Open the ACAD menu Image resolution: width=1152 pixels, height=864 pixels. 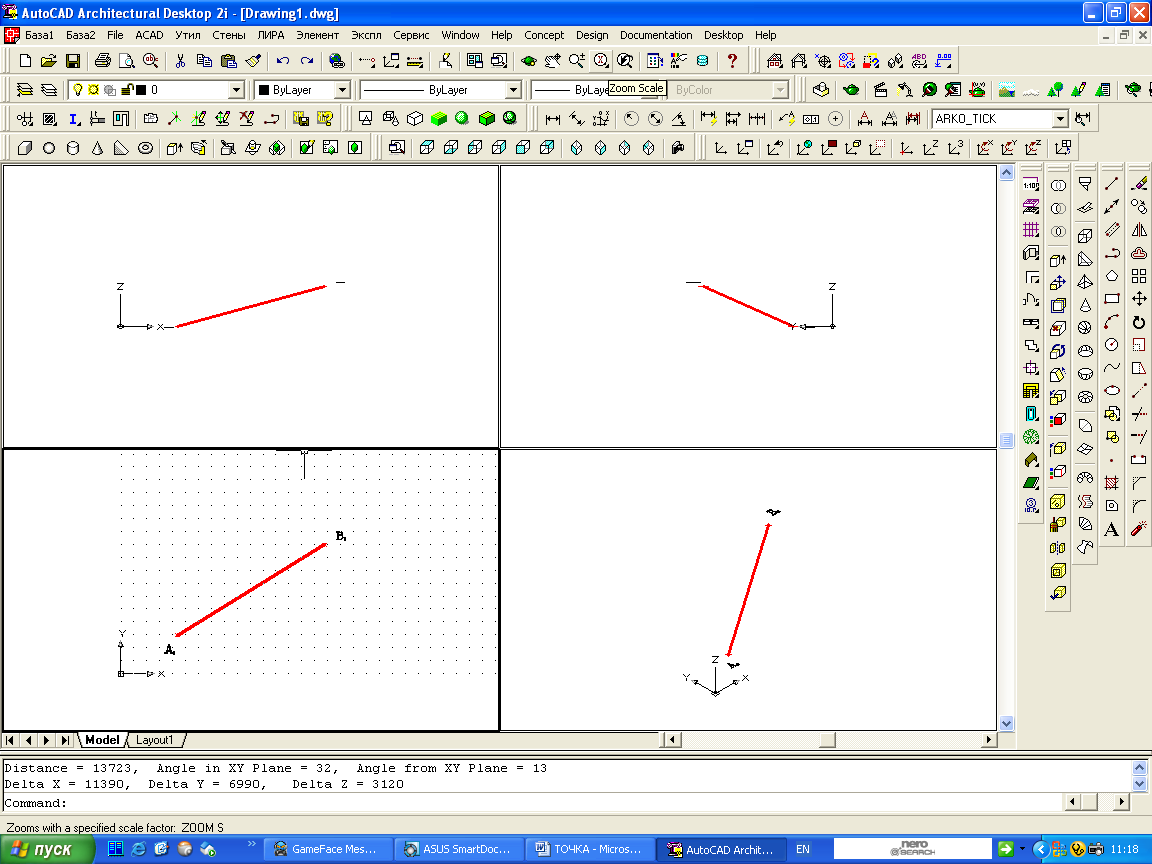(x=149, y=35)
